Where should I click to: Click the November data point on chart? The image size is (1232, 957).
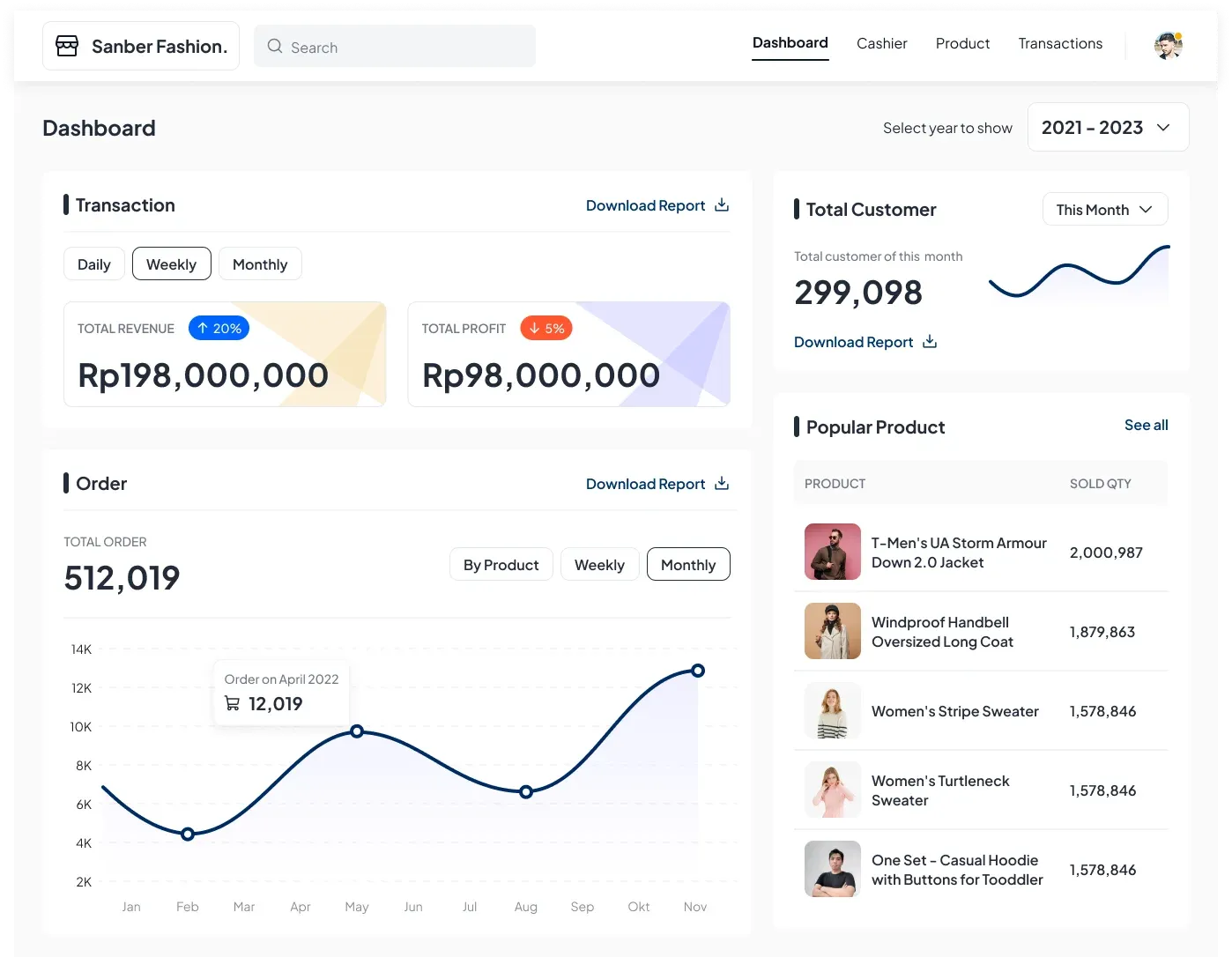(x=698, y=671)
